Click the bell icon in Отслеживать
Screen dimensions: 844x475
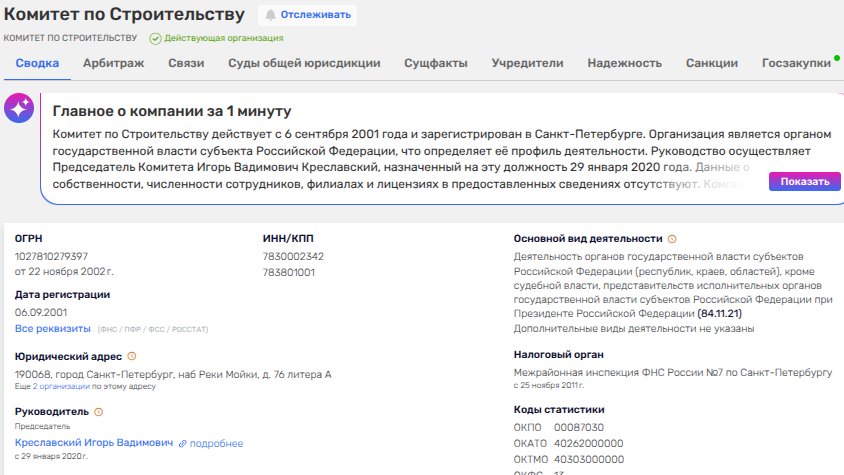270,15
